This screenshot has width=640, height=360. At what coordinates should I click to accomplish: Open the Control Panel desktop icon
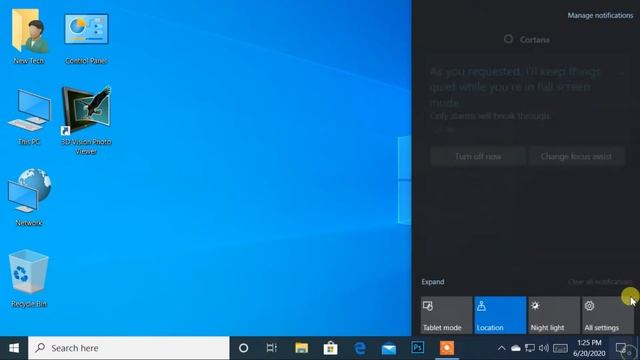pyautogui.click(x=86, y=29)
